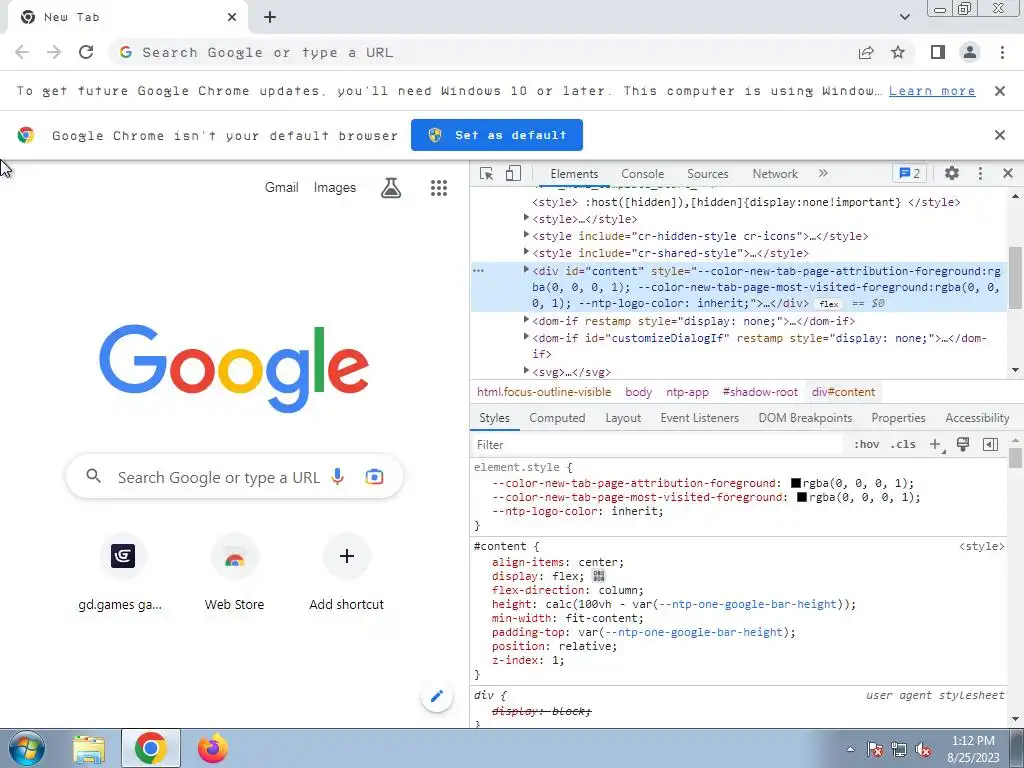The image size is (1024, 768).
Task: Open the DOM Breakpoints tab
Action: click(x=805, y=418)
